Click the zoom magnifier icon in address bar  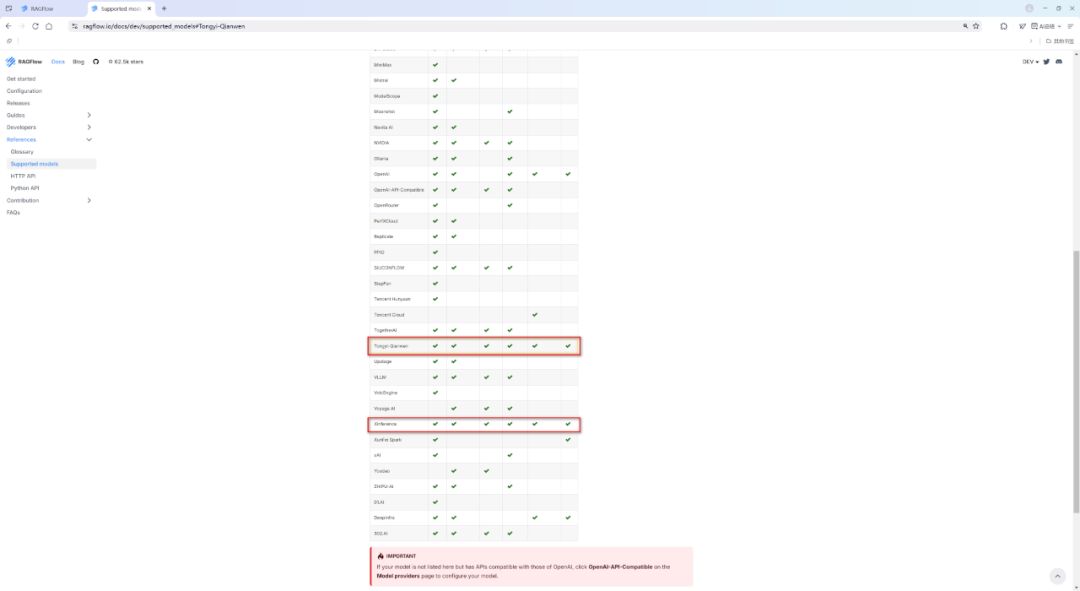965,26
